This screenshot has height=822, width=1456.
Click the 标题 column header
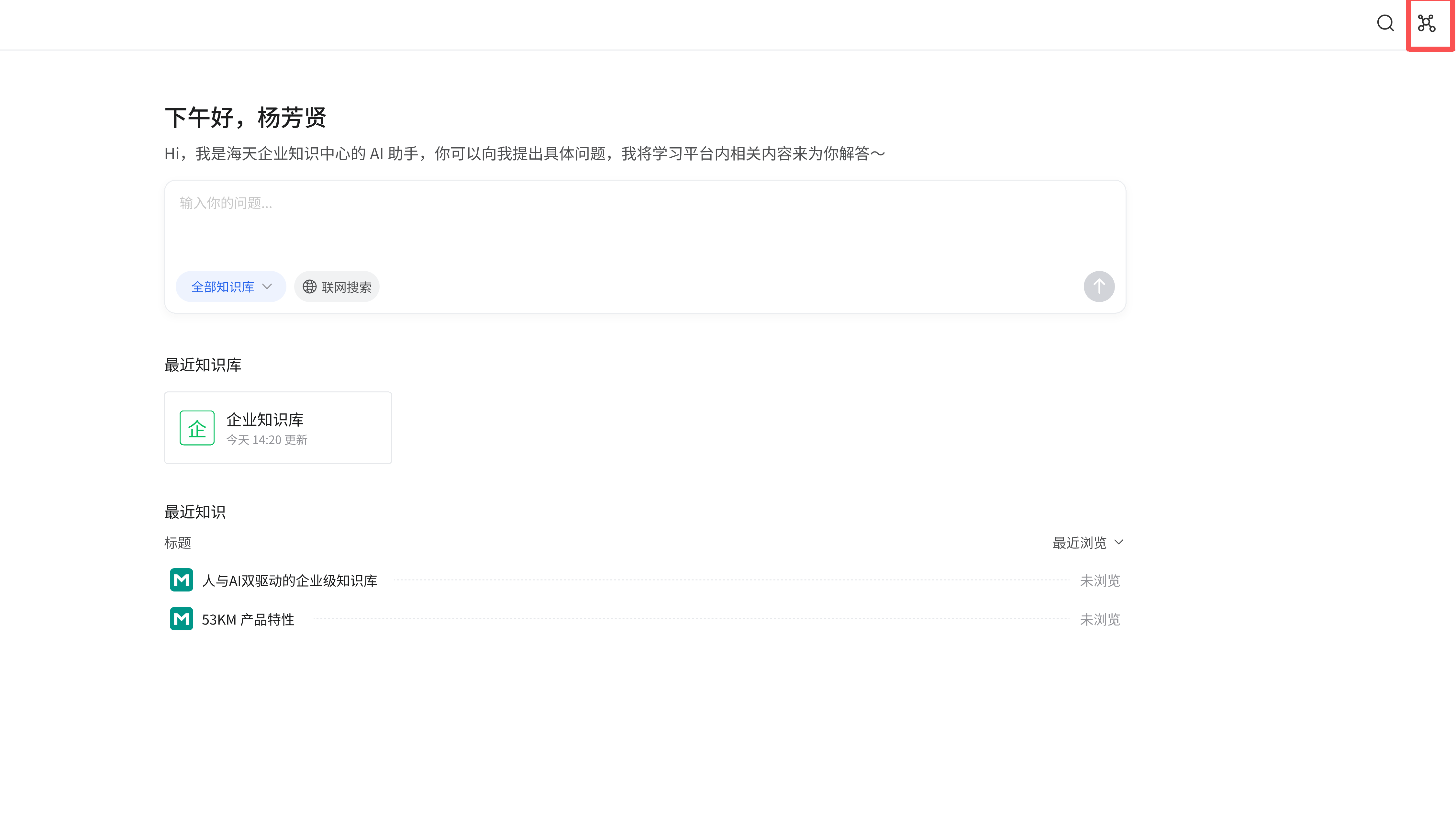coord(177,543)
